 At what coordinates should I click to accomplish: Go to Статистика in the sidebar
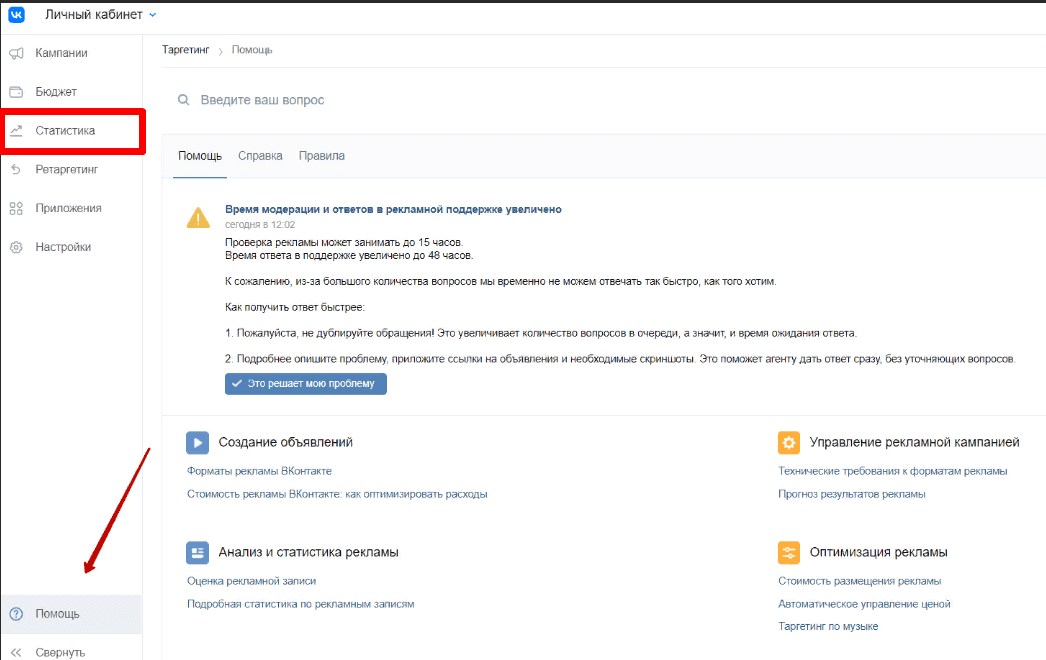(x=65, y=131)
